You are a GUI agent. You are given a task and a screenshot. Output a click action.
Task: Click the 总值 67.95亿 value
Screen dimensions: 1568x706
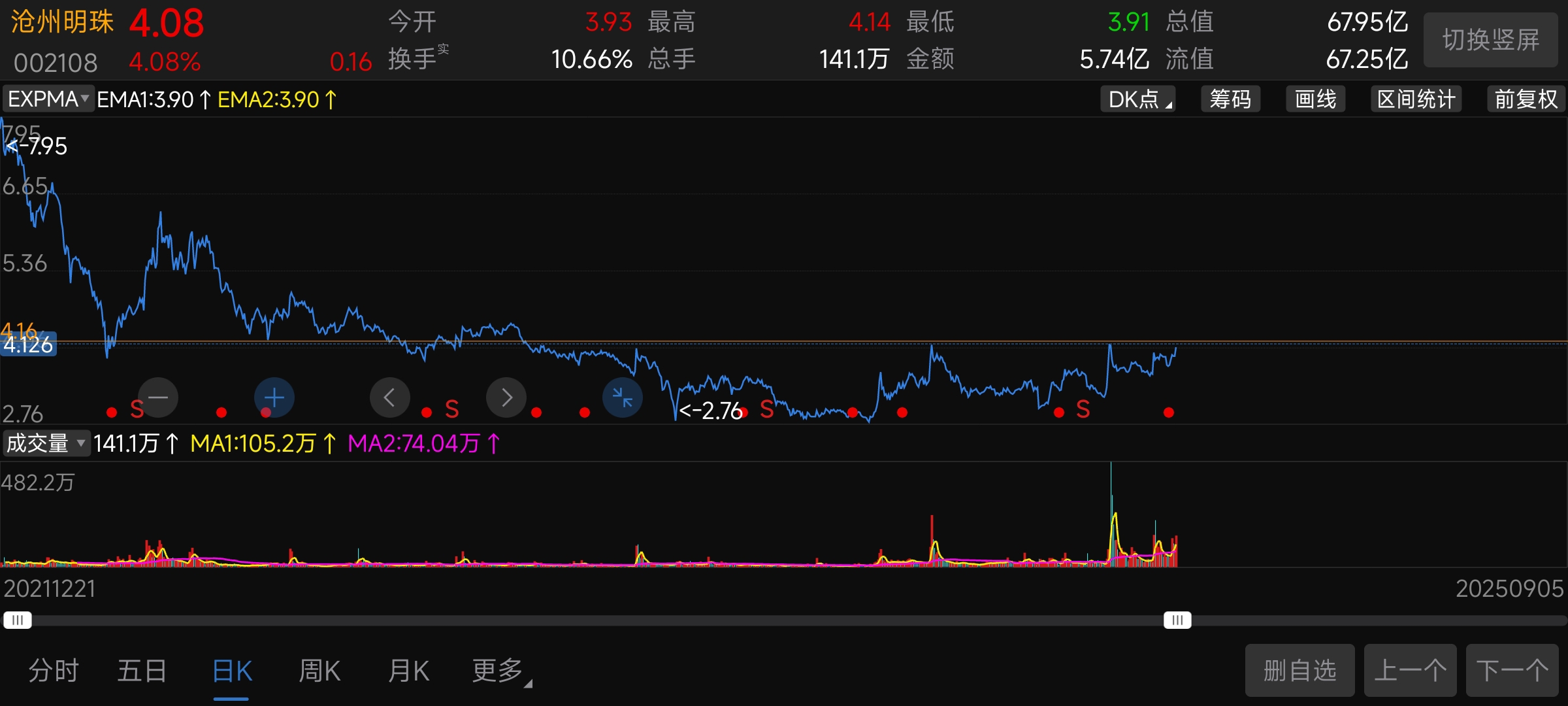coord(1367,22)
